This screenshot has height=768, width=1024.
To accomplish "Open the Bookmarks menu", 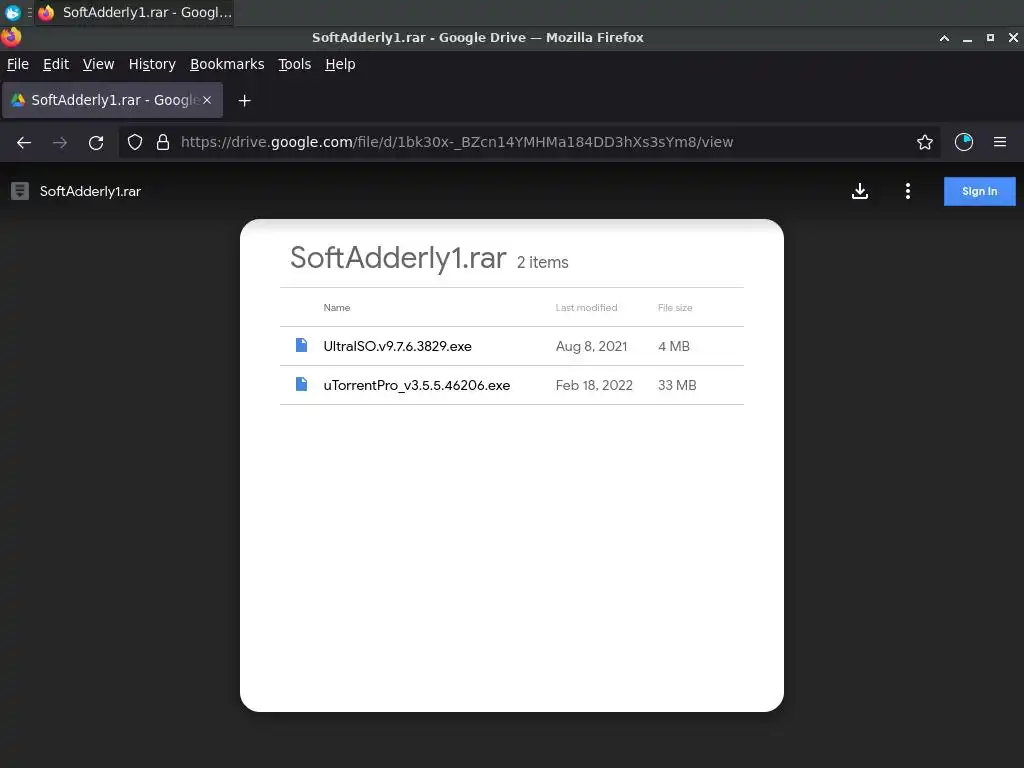I will pos(227,64).
